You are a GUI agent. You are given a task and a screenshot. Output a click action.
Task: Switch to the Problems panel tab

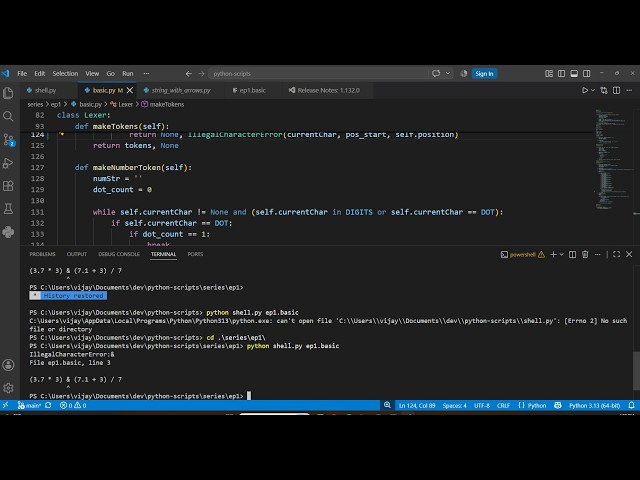tap(42, 254)
